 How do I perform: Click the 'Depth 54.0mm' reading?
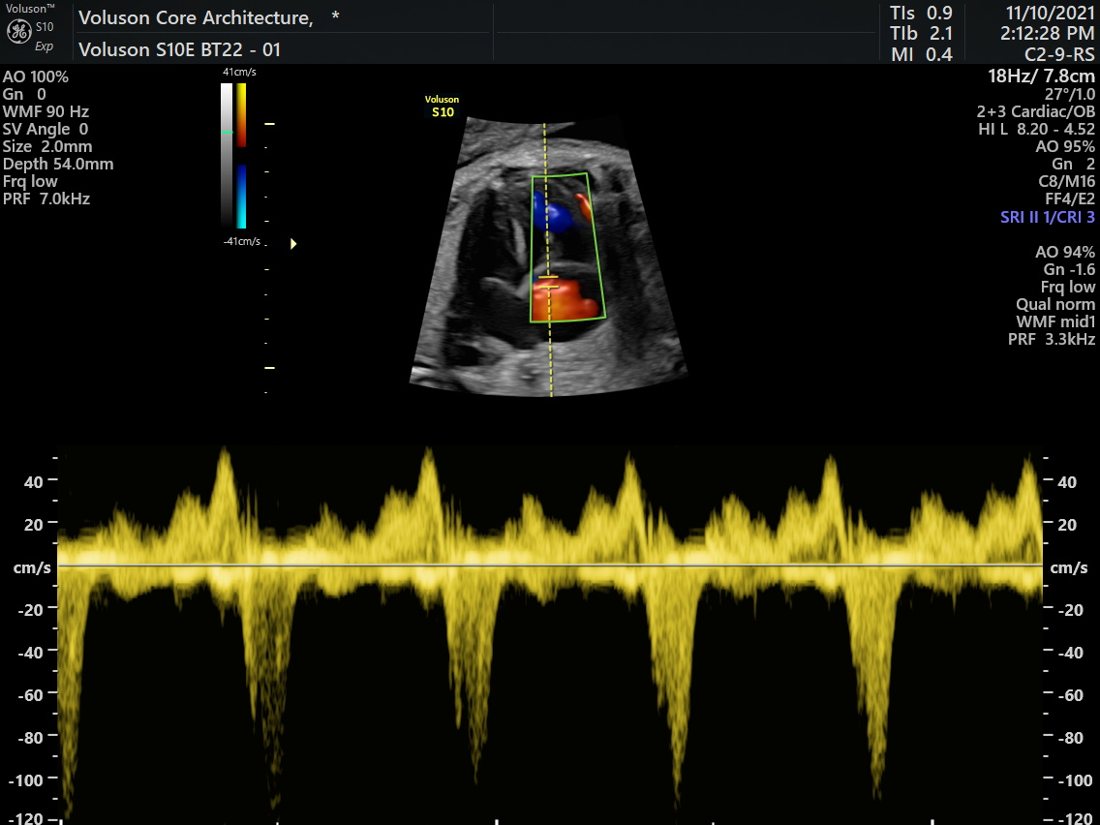click(58, 164)
